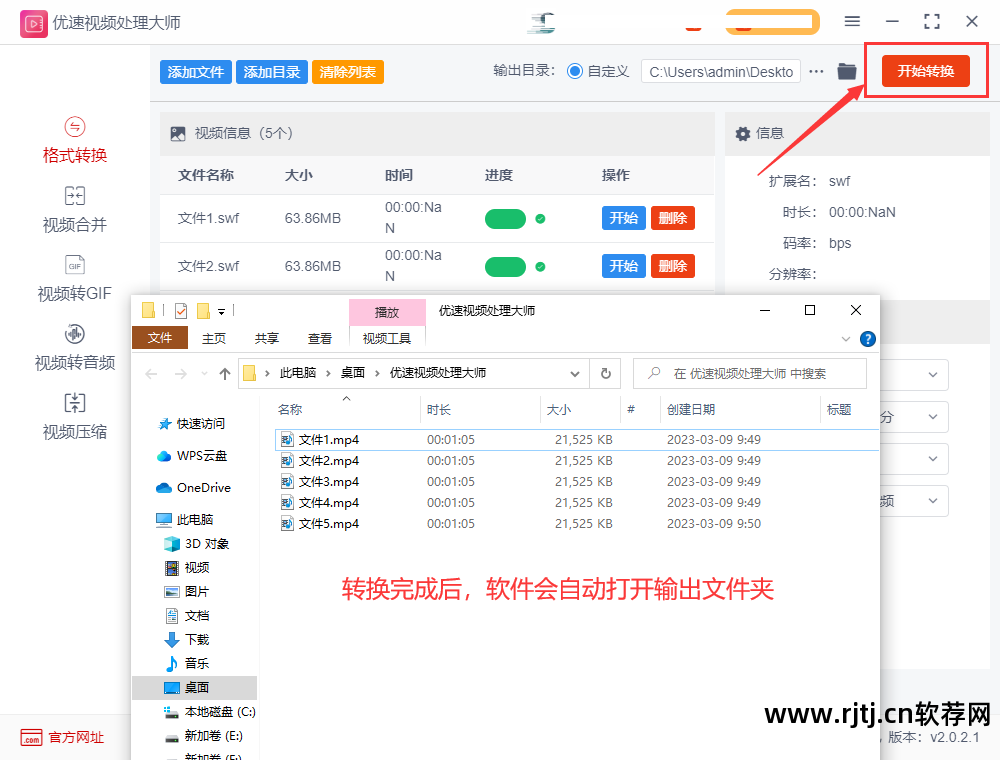Viewport: 1000px width, 760px height.
Task: Click the Explorer refresh button
Action: coord(606,374)
